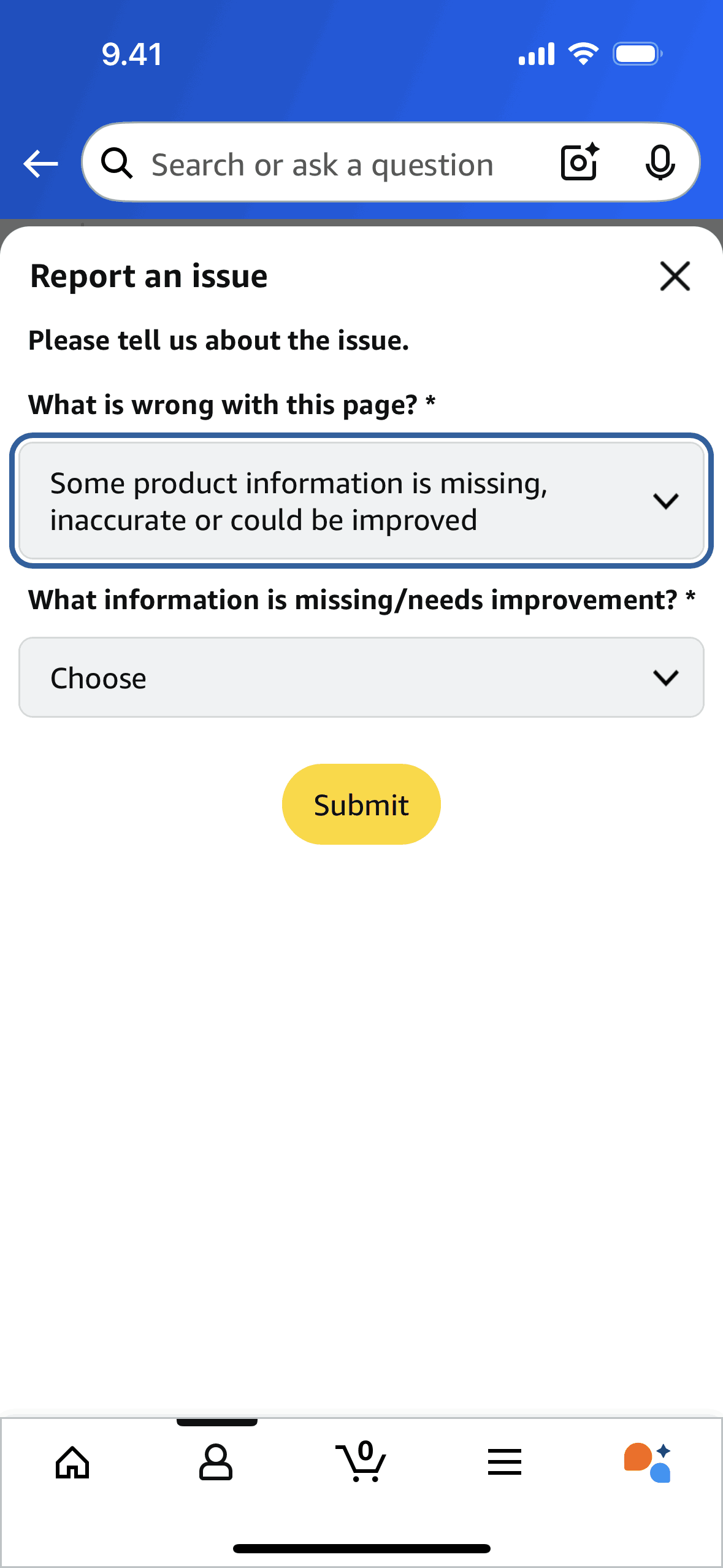Viewport: 723px width, 1568px height.
Task: Tap chevron on the Choose dropdown
Action: point(665,677)
